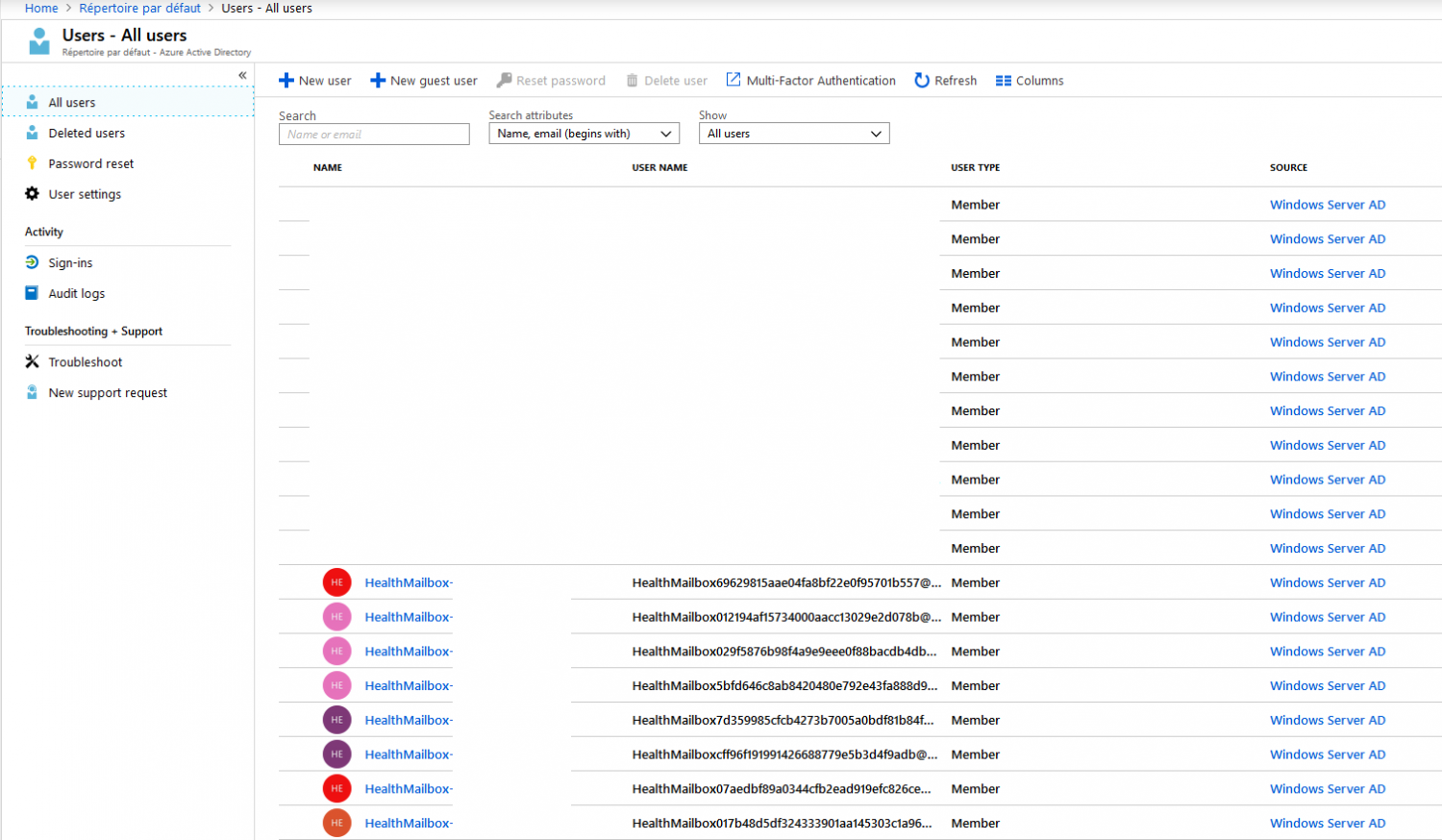Go to Home breadcrumb
The image size is (1442, 840).
(x=41, y=8)
